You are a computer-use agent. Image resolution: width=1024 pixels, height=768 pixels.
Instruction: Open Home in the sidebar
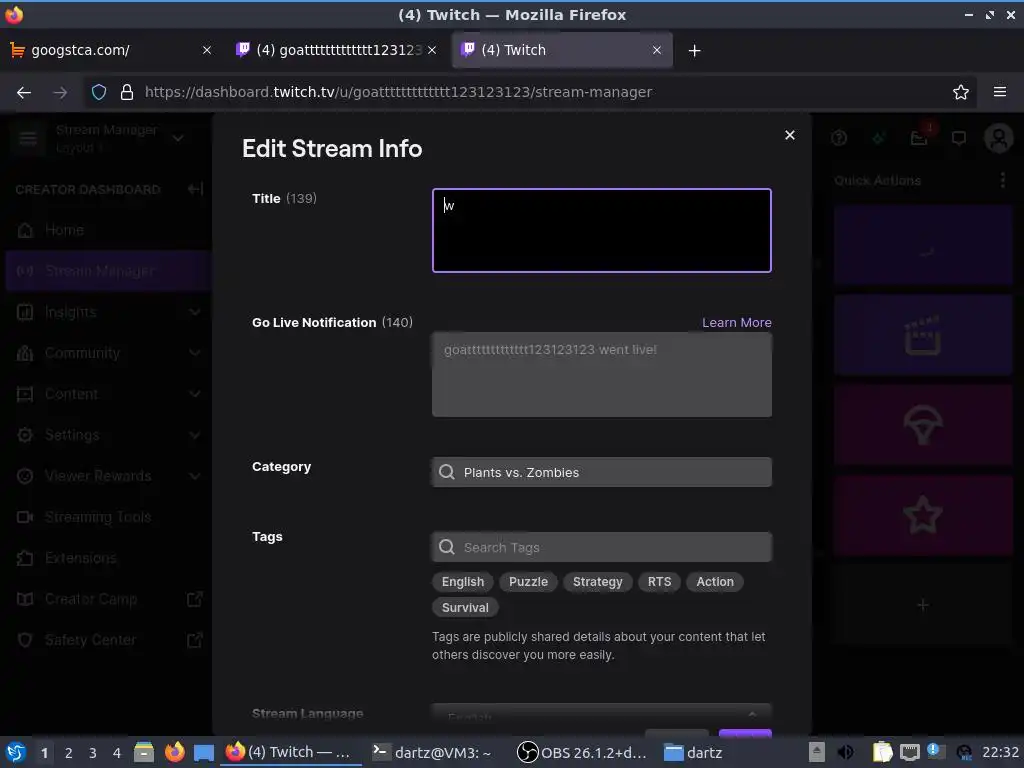[106, 230]
